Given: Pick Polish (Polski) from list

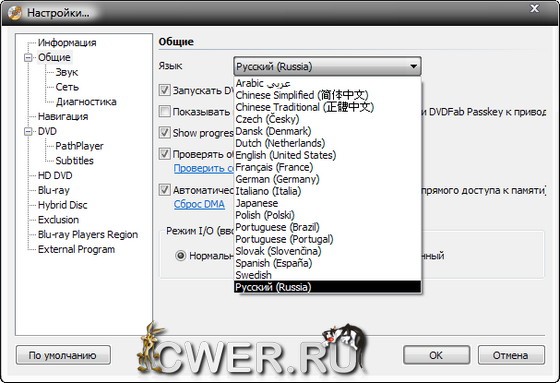Looking at the screenshot, I should tap(327, 215).
